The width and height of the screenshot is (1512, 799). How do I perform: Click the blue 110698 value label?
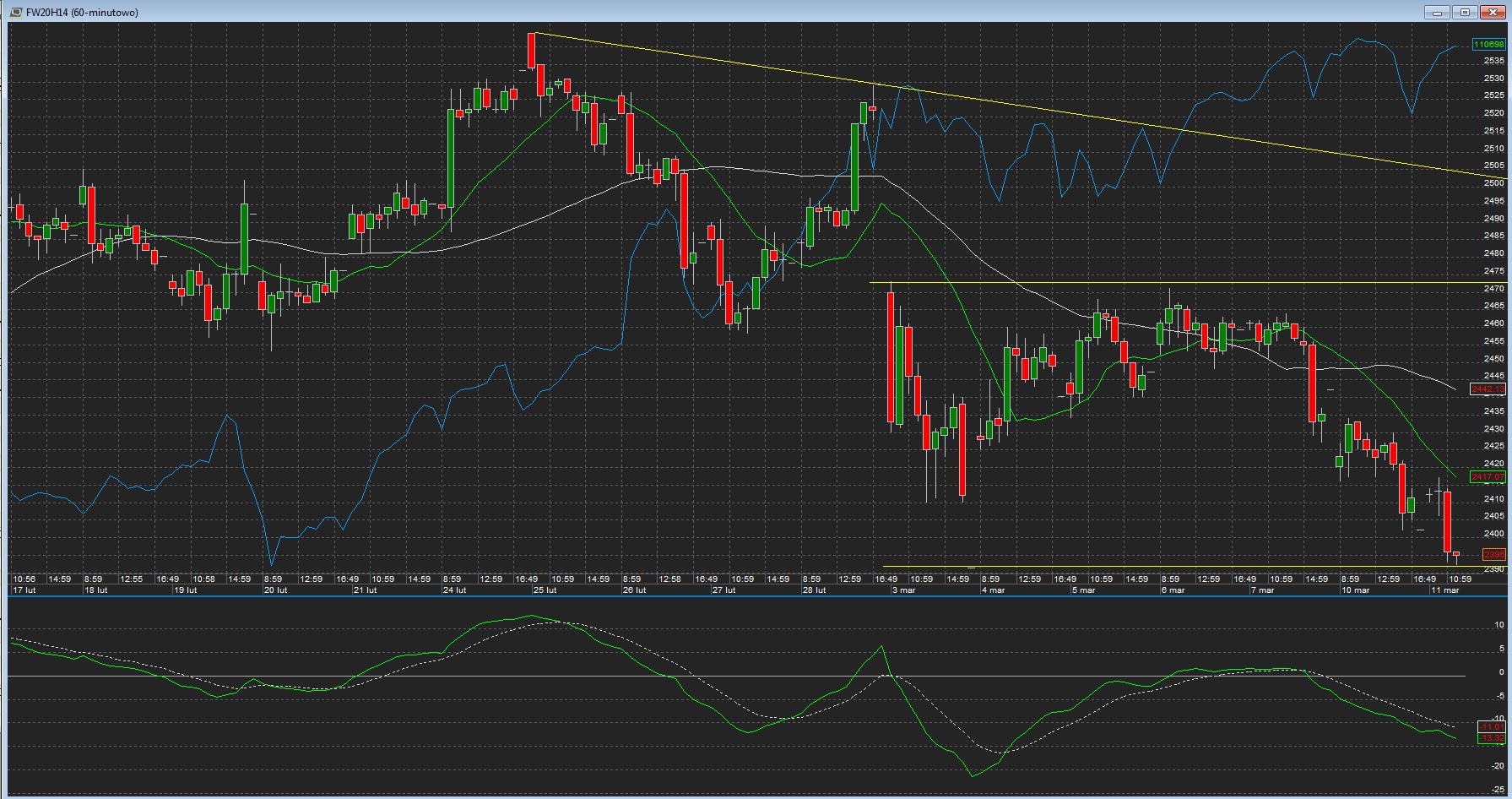tap(1488, 44)
